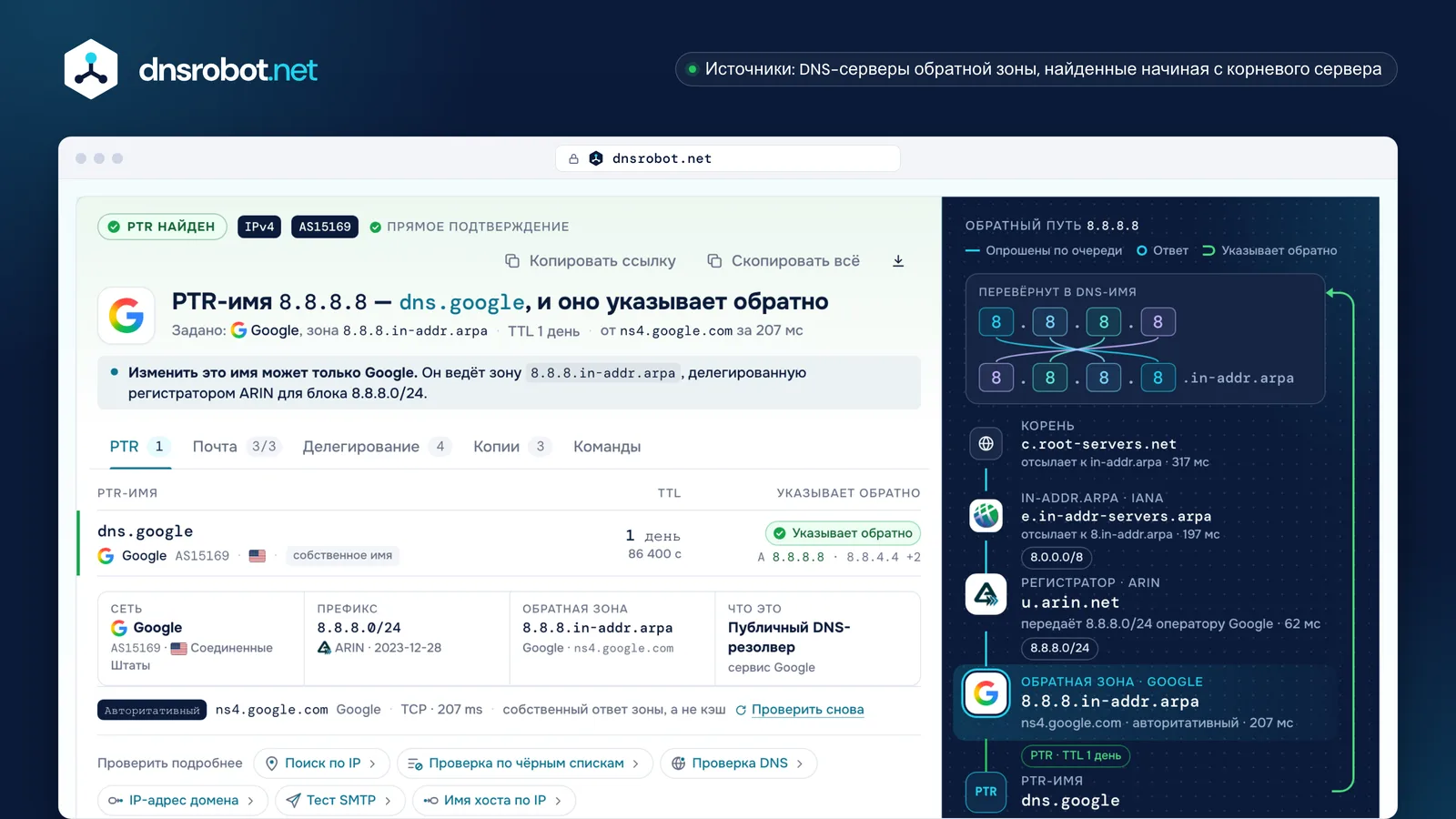Open Имя хоста по IP tool
1456x819 pixels.
tap(494, 801)
